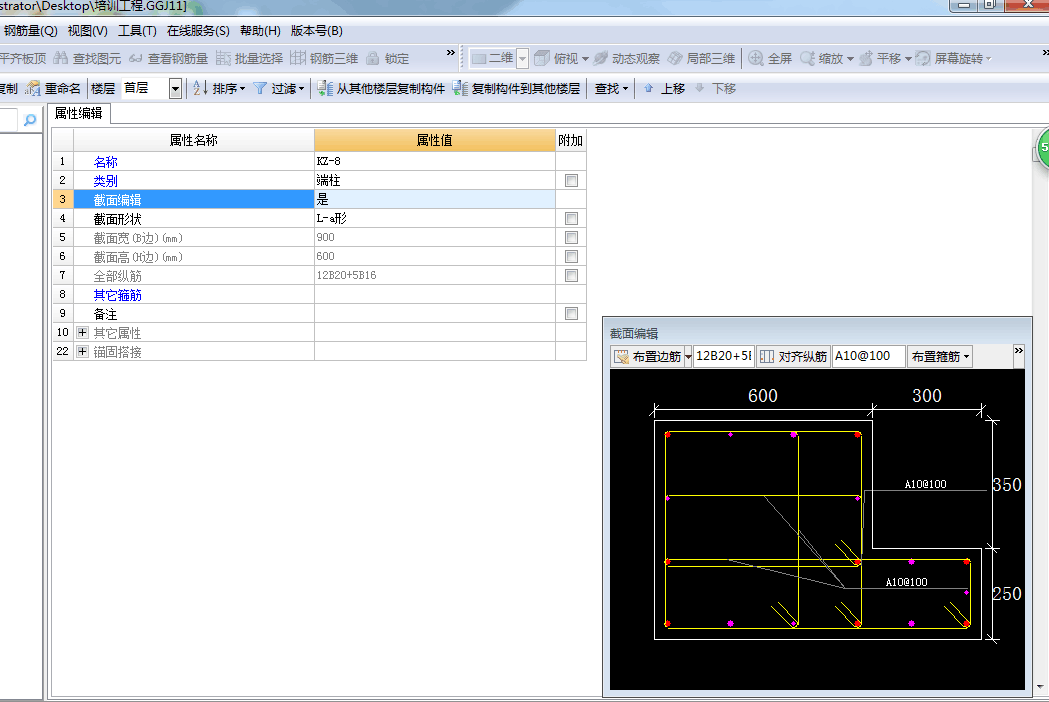Click the 锁定 lock icon
Viewport: 1049px width, 702px height.
pos(373,58)
